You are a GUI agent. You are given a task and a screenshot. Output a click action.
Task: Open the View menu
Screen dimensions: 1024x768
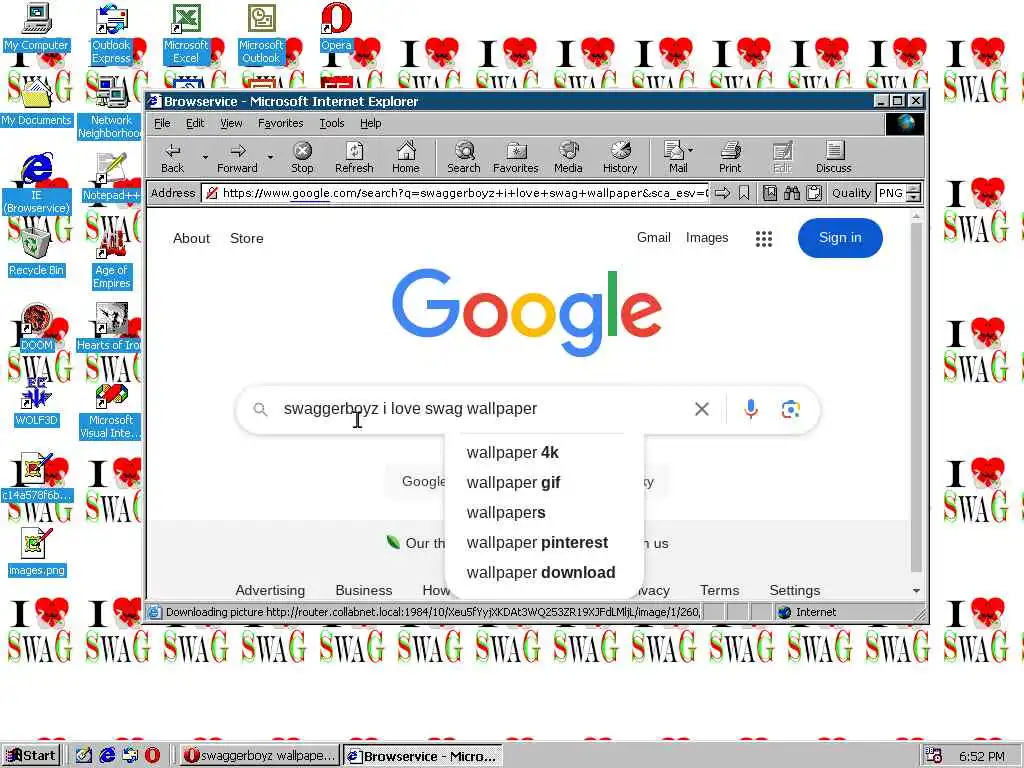coord(231,123)
